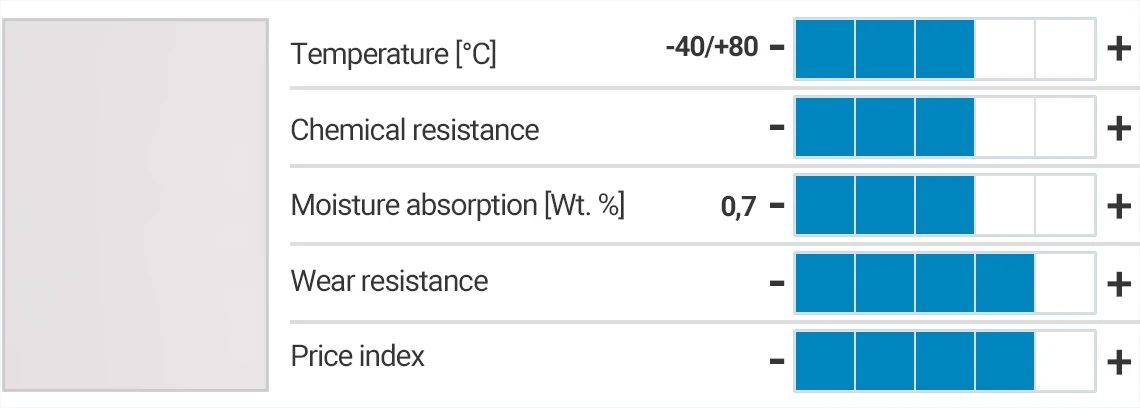Click the plus icon for Chemical resistance
The height and width of the screenshot is (408, 1140).
click(x=1119, y=128)
